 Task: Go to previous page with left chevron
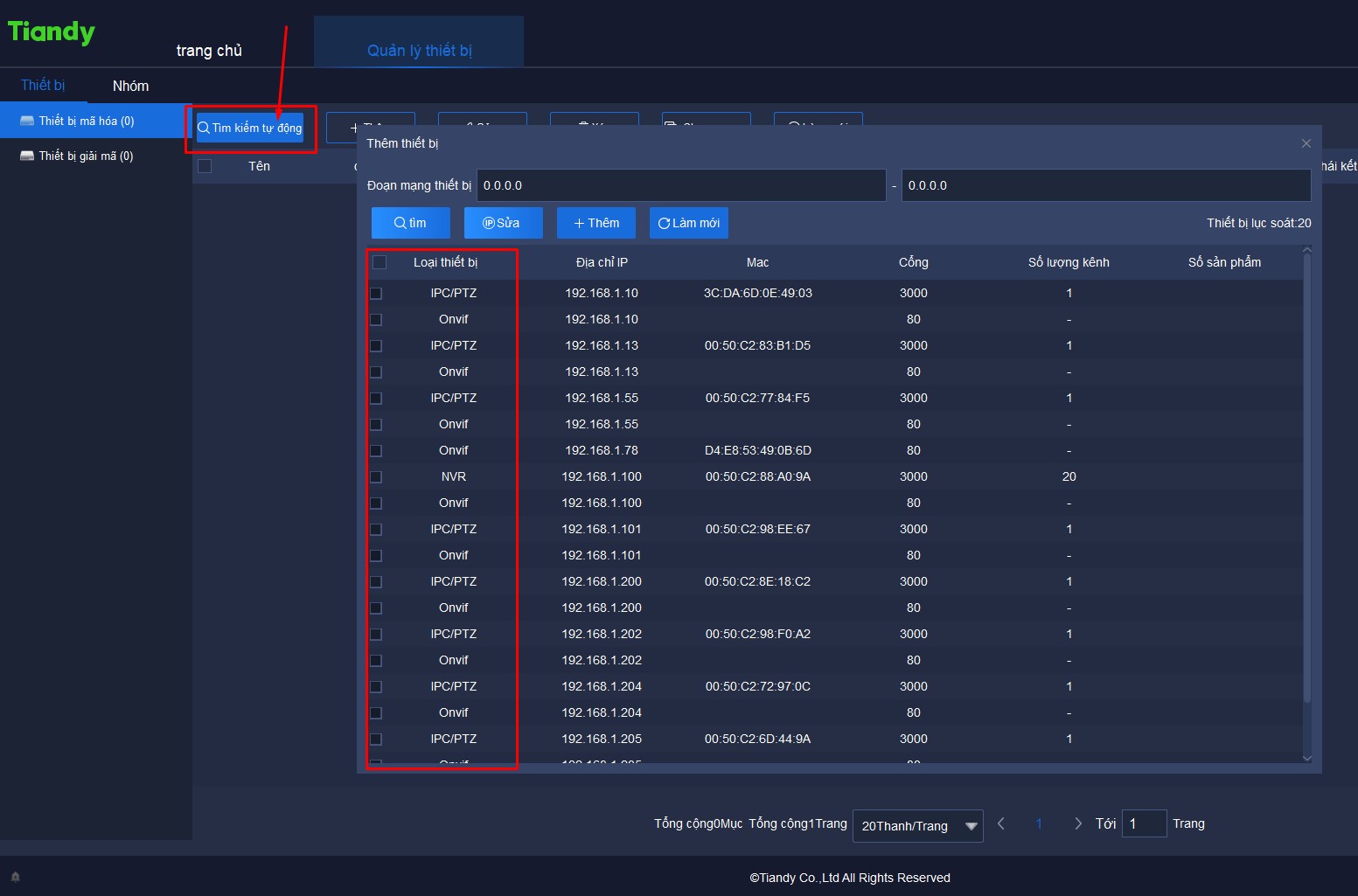click(1001, 823)
